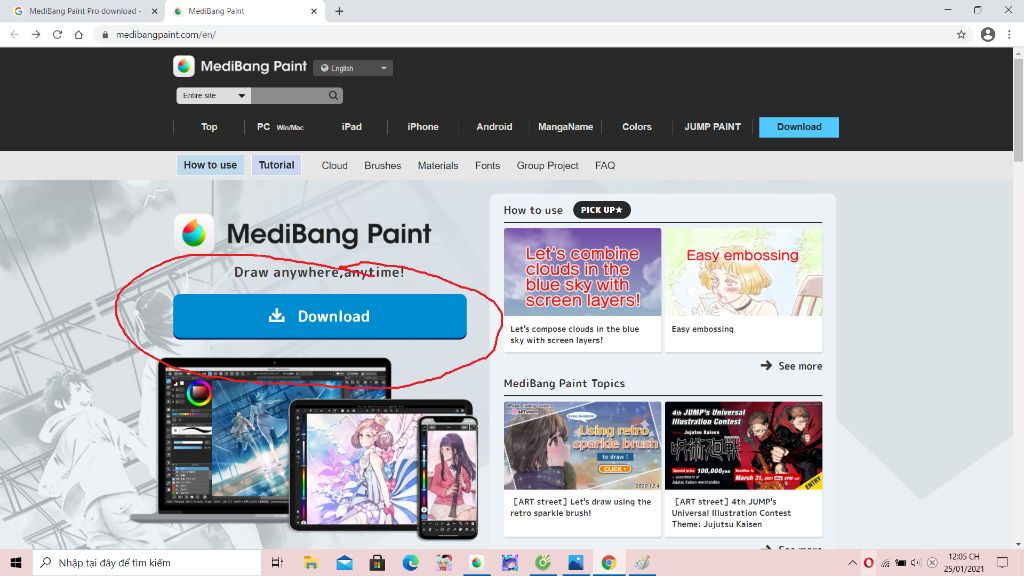Screen dimensions: 1024x576
Task: Click the How to use button
Action: click(210, 165)
